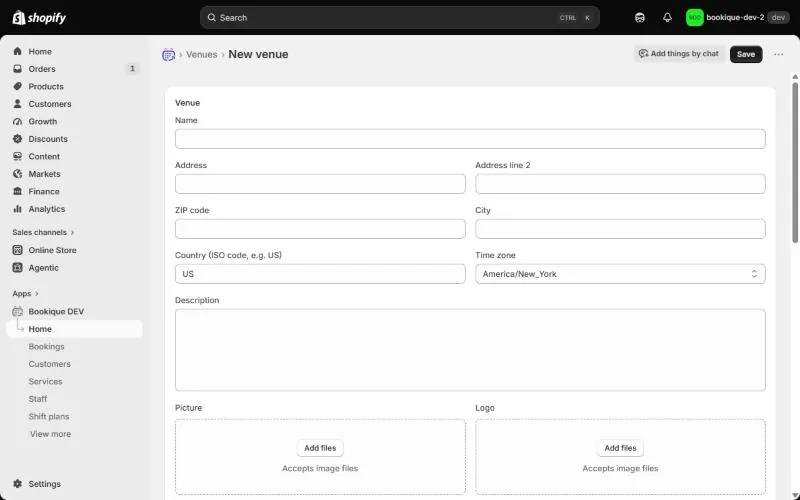
Task: Open Bookique Customers submenu item
Action: (49, 364)
